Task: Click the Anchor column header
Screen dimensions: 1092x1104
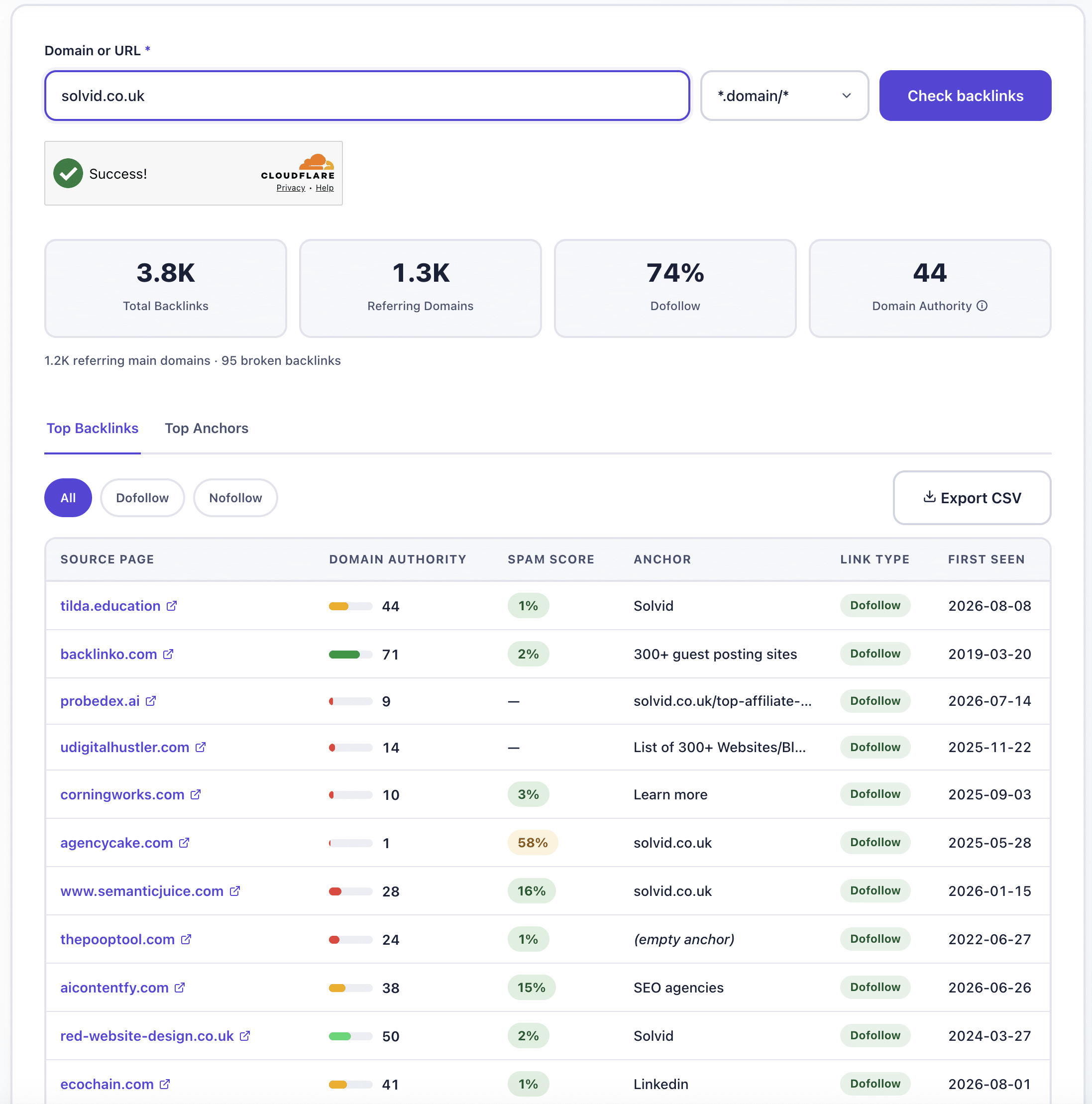Action: click(x=662, y=559)
